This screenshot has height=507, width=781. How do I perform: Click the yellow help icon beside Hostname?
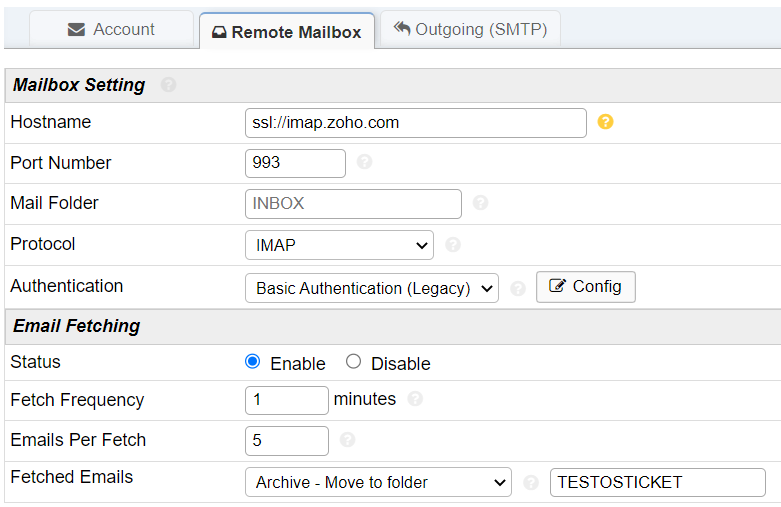(x=605, y=122)
